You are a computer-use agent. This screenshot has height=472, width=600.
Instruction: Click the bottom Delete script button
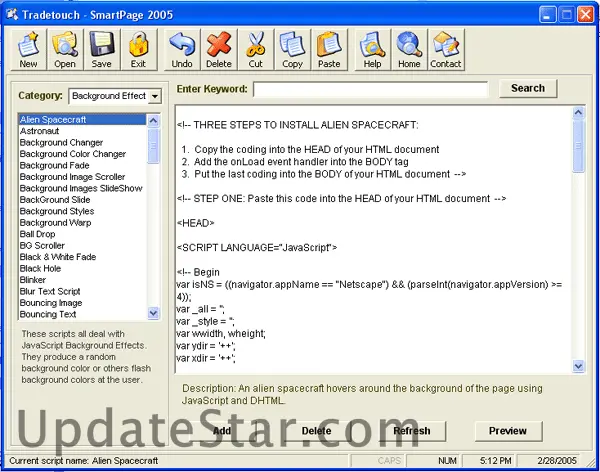coord(316,431)
